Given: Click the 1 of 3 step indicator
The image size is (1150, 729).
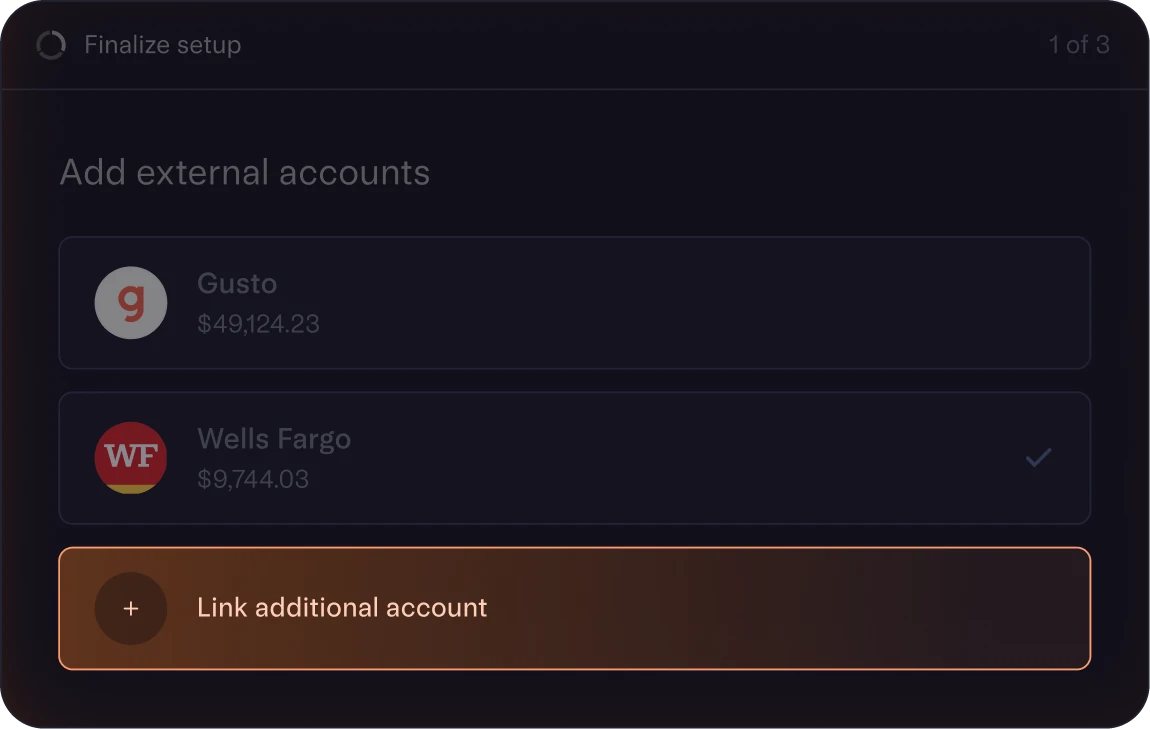Looking at the screenshot, I should 1079,45.
